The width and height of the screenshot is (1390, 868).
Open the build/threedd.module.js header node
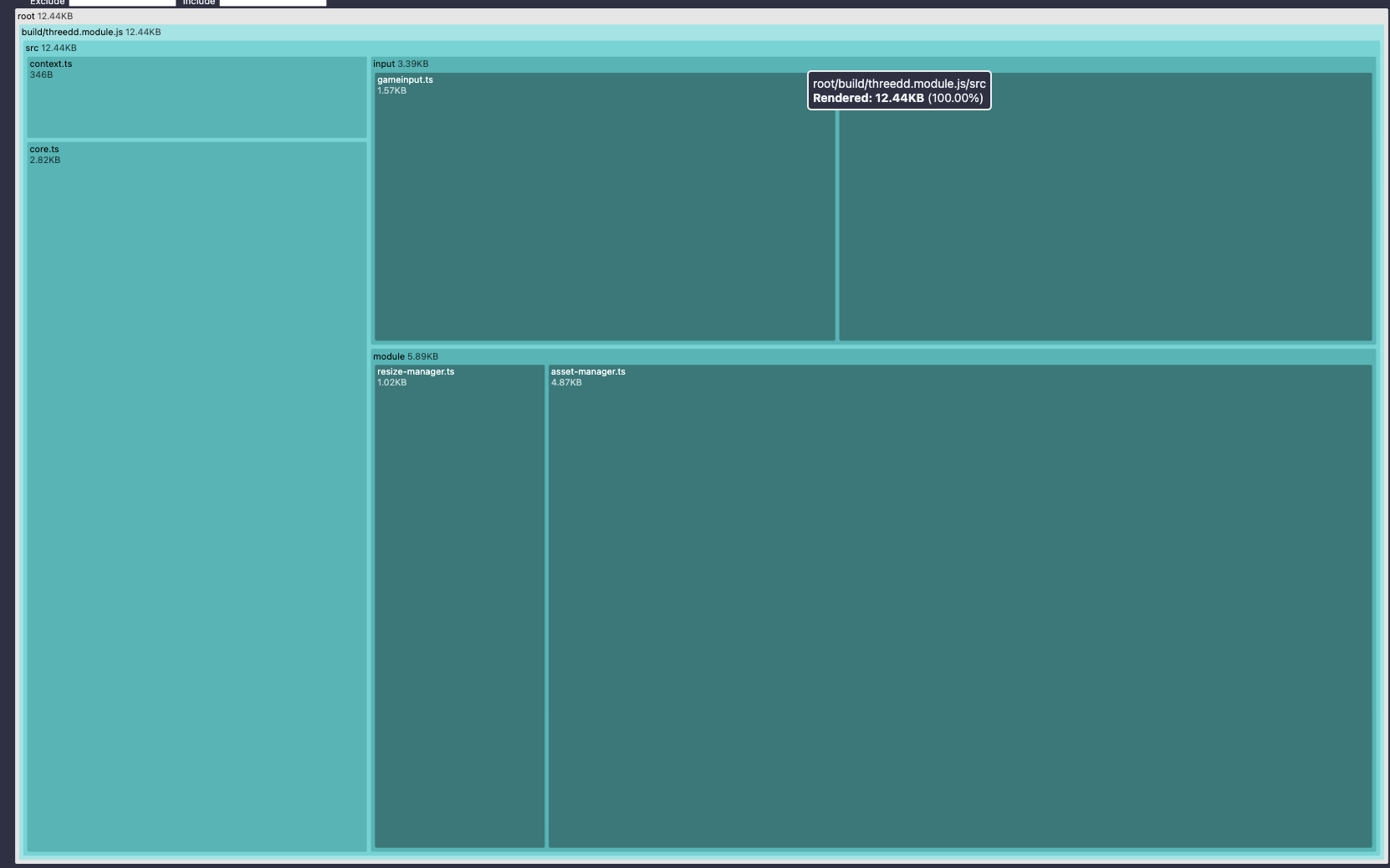pos(701,32)
